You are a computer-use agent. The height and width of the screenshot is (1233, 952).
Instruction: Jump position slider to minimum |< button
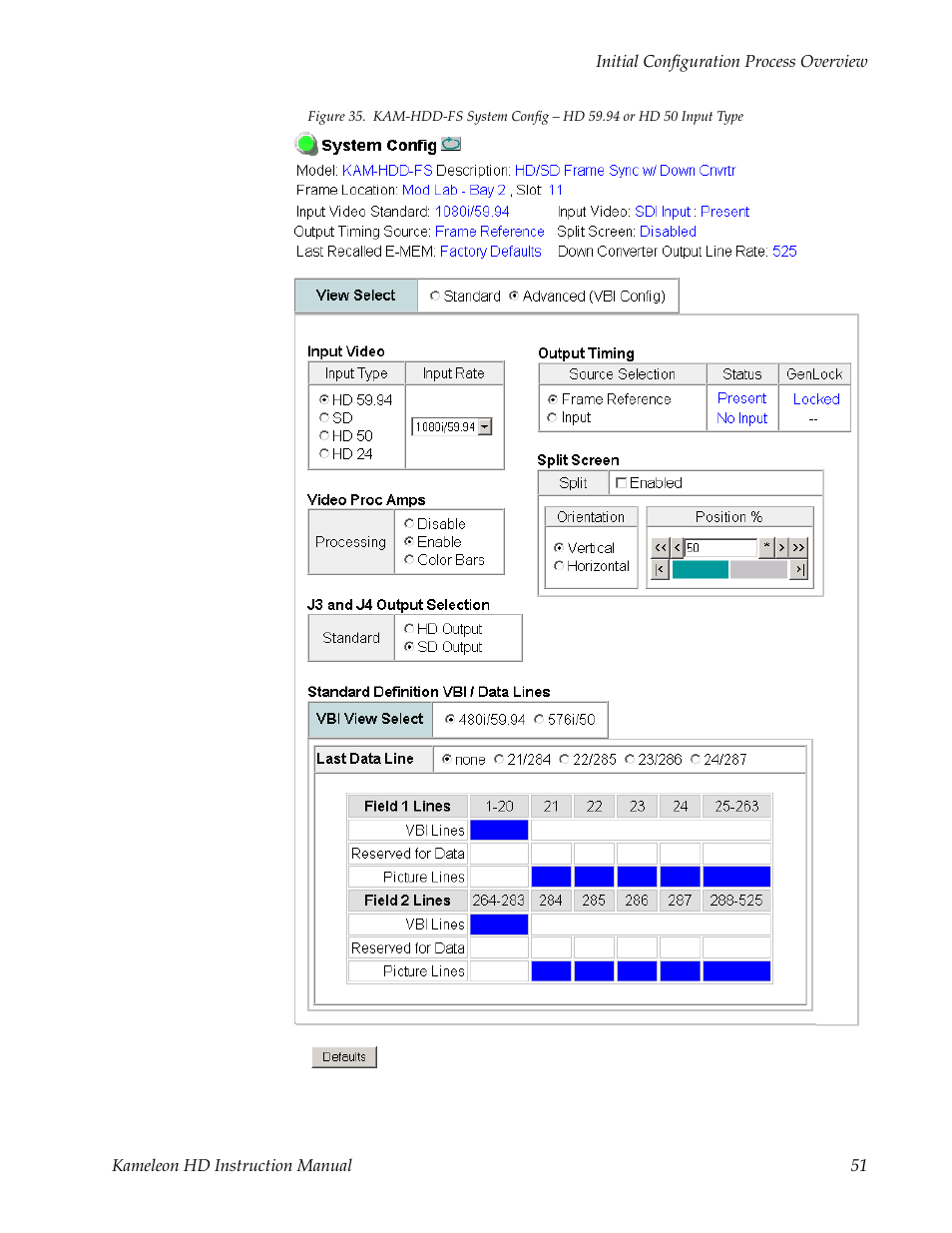(660, 569)
